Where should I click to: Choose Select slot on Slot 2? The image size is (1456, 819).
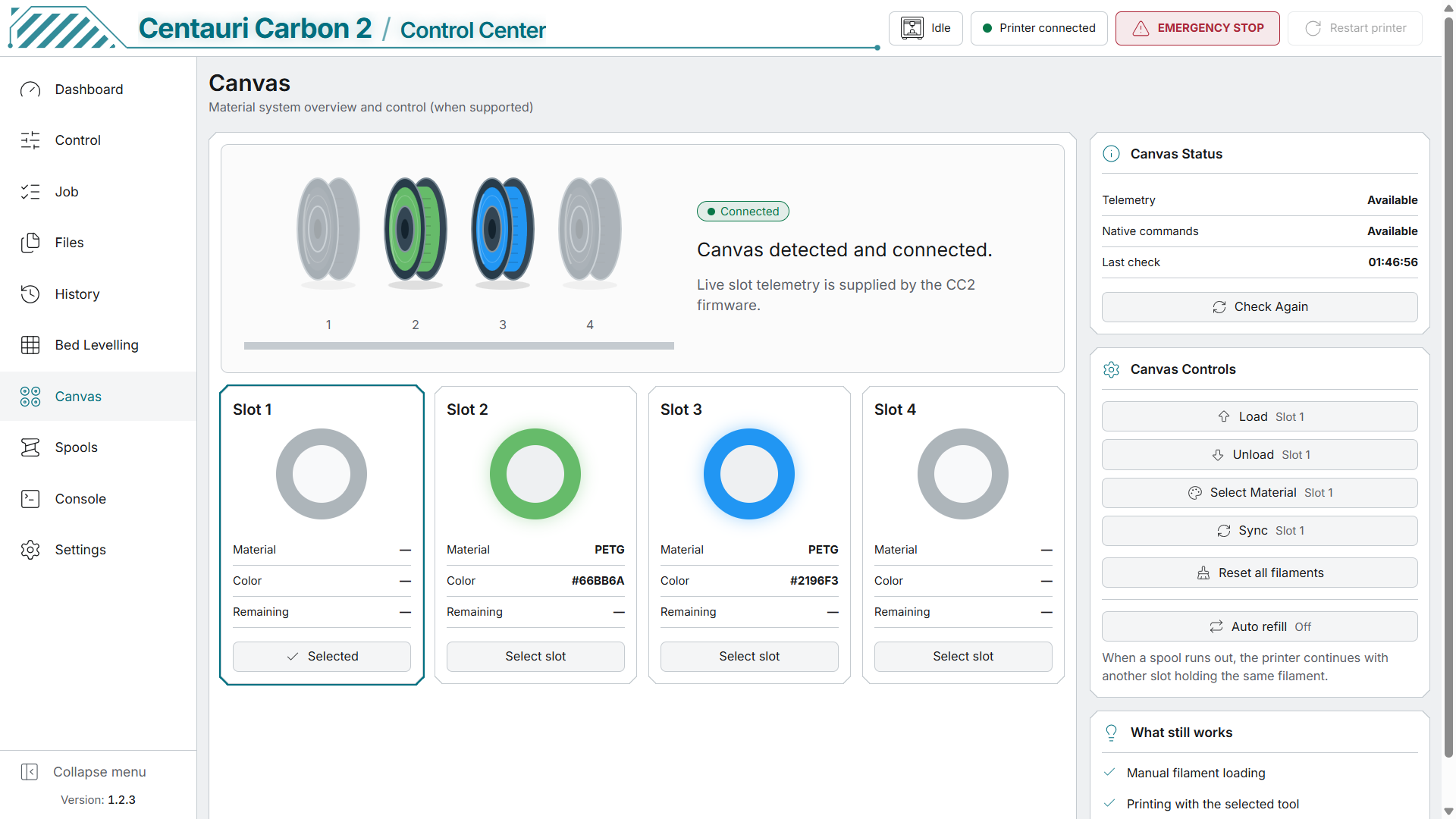point(535,657)
